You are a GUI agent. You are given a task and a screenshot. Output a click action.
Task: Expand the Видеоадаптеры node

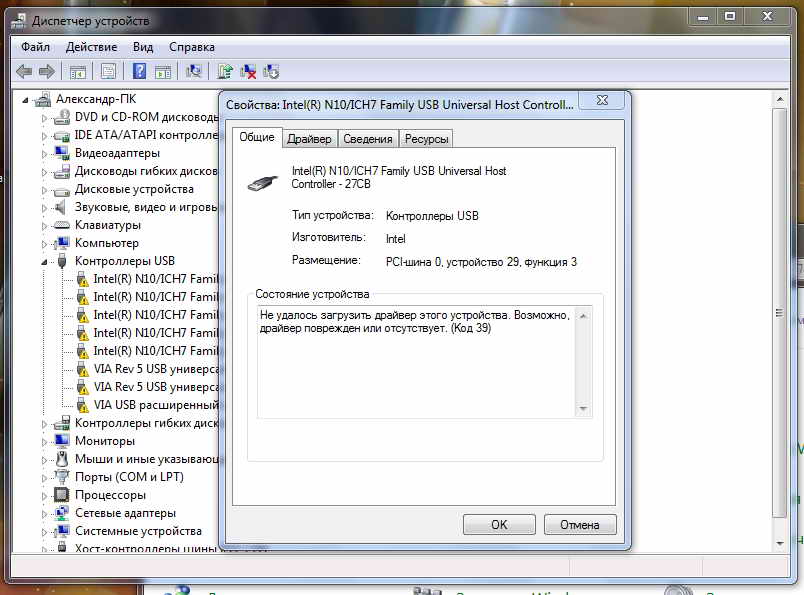point(44,153)
